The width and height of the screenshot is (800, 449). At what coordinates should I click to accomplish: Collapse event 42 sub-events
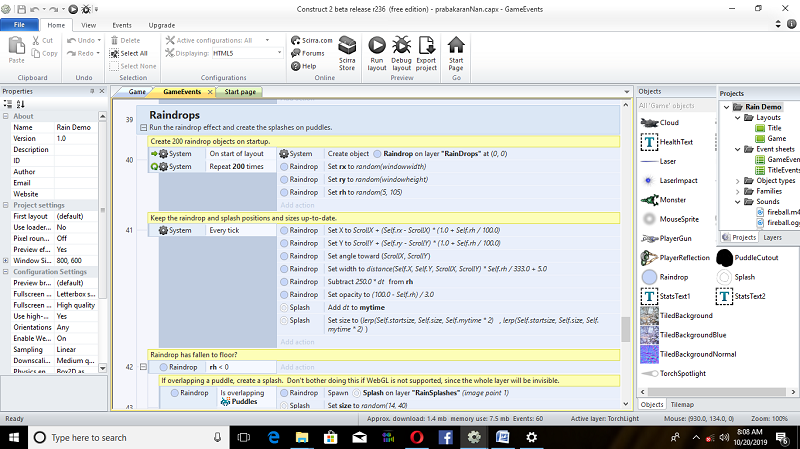(x=142, y=367)
